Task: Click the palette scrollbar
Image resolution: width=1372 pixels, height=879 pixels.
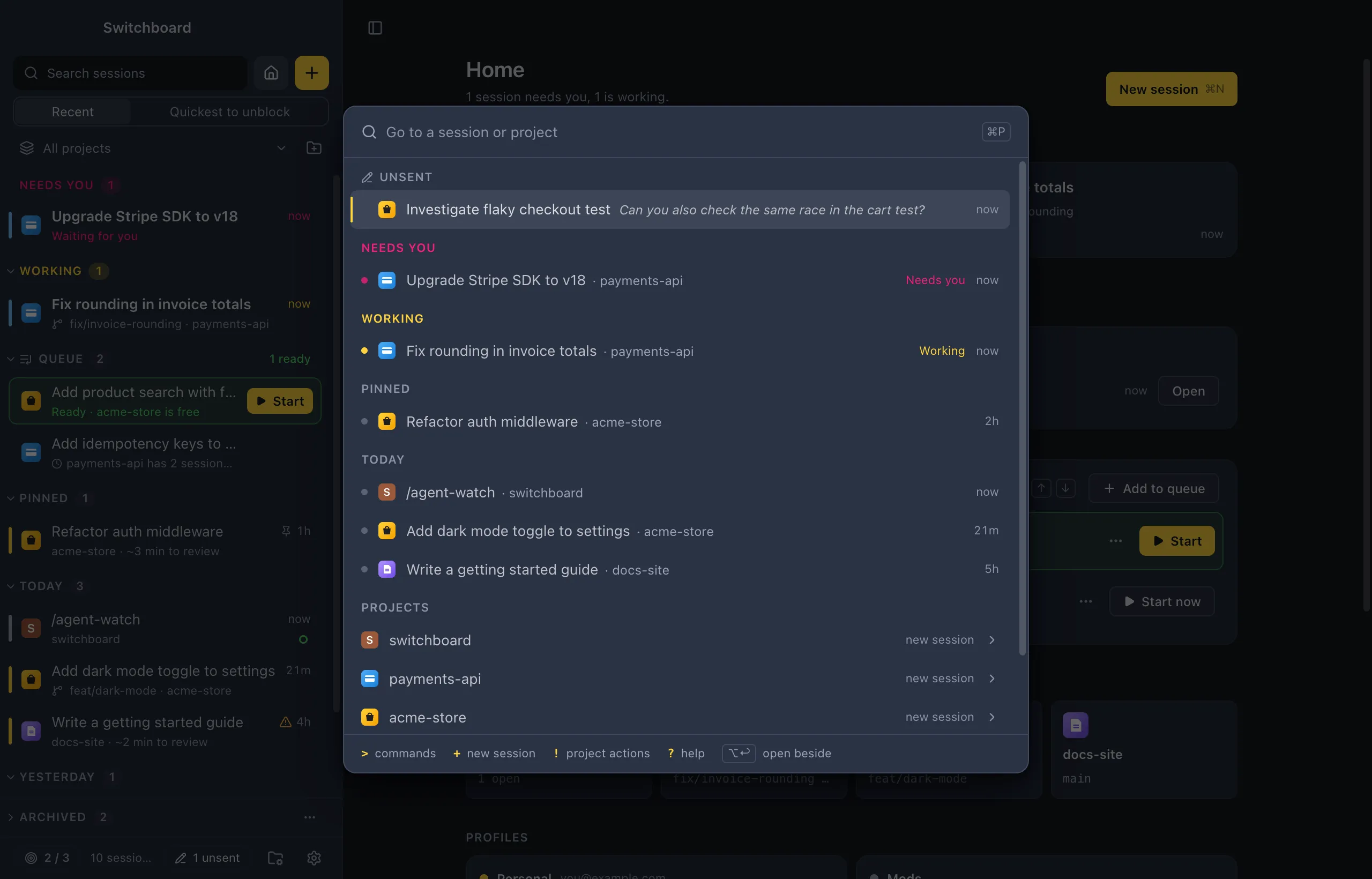Action: [1022, 408]
